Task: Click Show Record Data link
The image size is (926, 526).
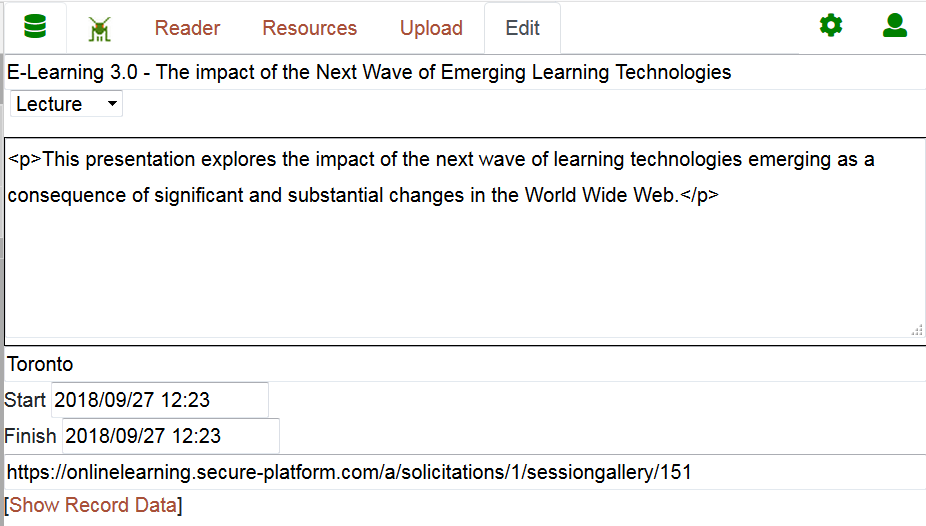Action: coord(93,505)
